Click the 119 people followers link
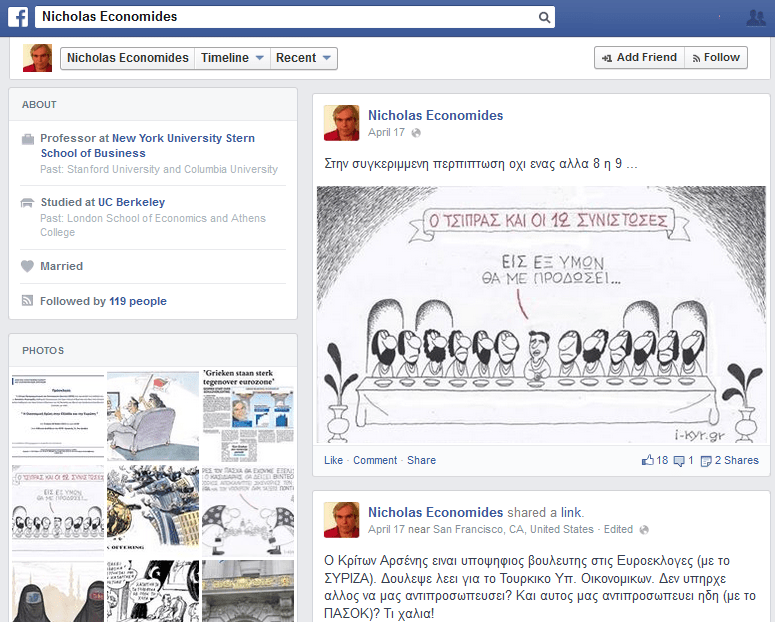Screen dimensions: 775x622 tap(138, 301)
